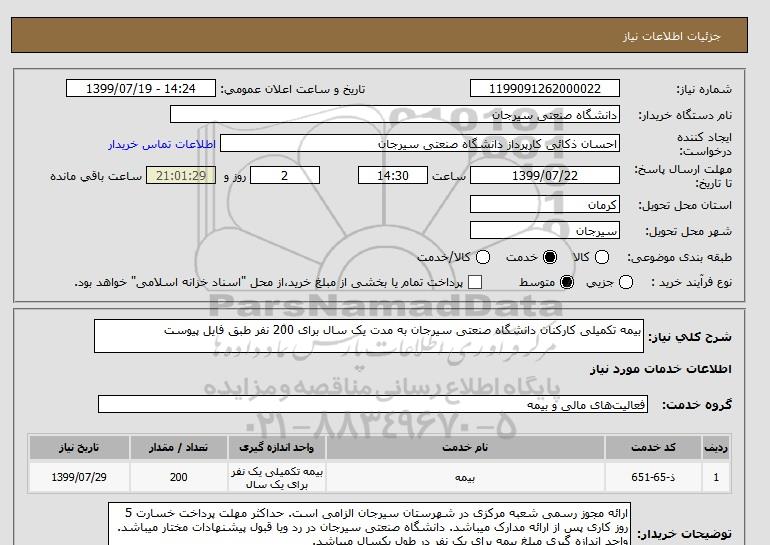Click the service group field فعالیت‌های مالی و بیمه

point(373,404)
